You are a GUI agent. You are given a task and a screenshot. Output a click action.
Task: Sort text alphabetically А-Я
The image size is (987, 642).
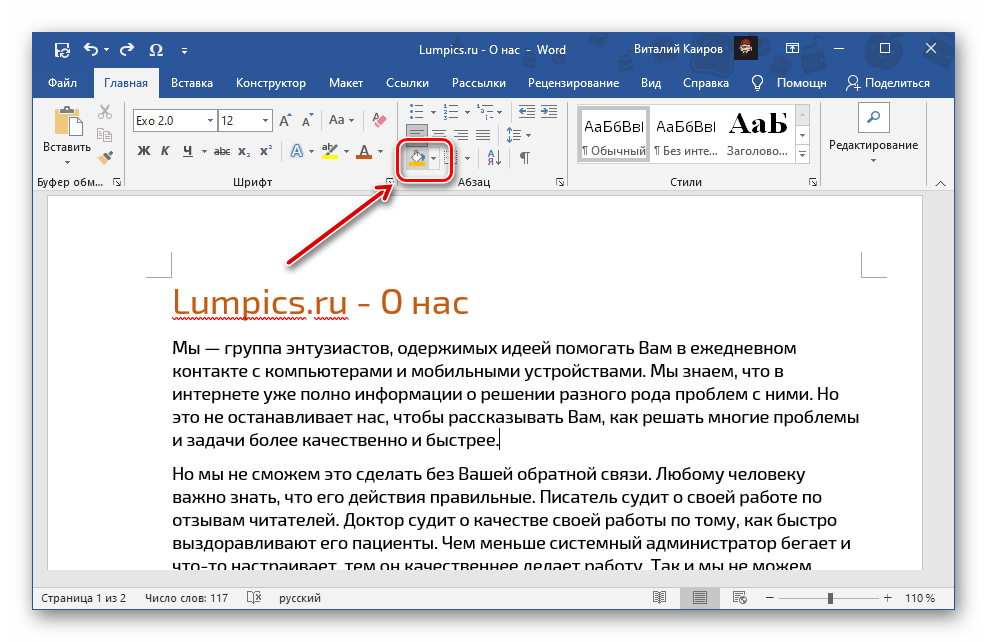click(x=494, y=157)
